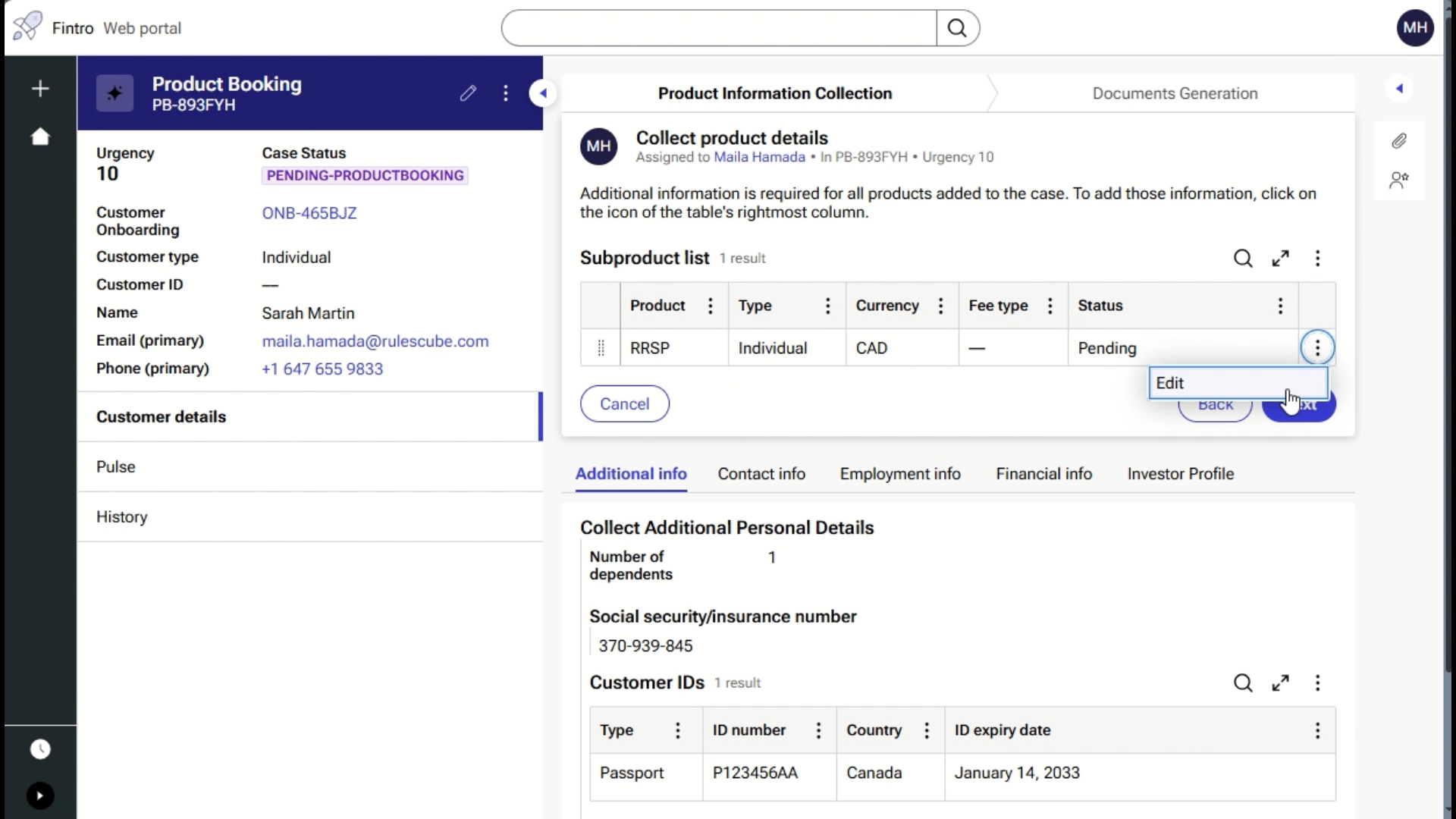Click the pencil edit icon on case header
Image resolution: width=1456 pixels, height=819 pixels.
[468, 93]
